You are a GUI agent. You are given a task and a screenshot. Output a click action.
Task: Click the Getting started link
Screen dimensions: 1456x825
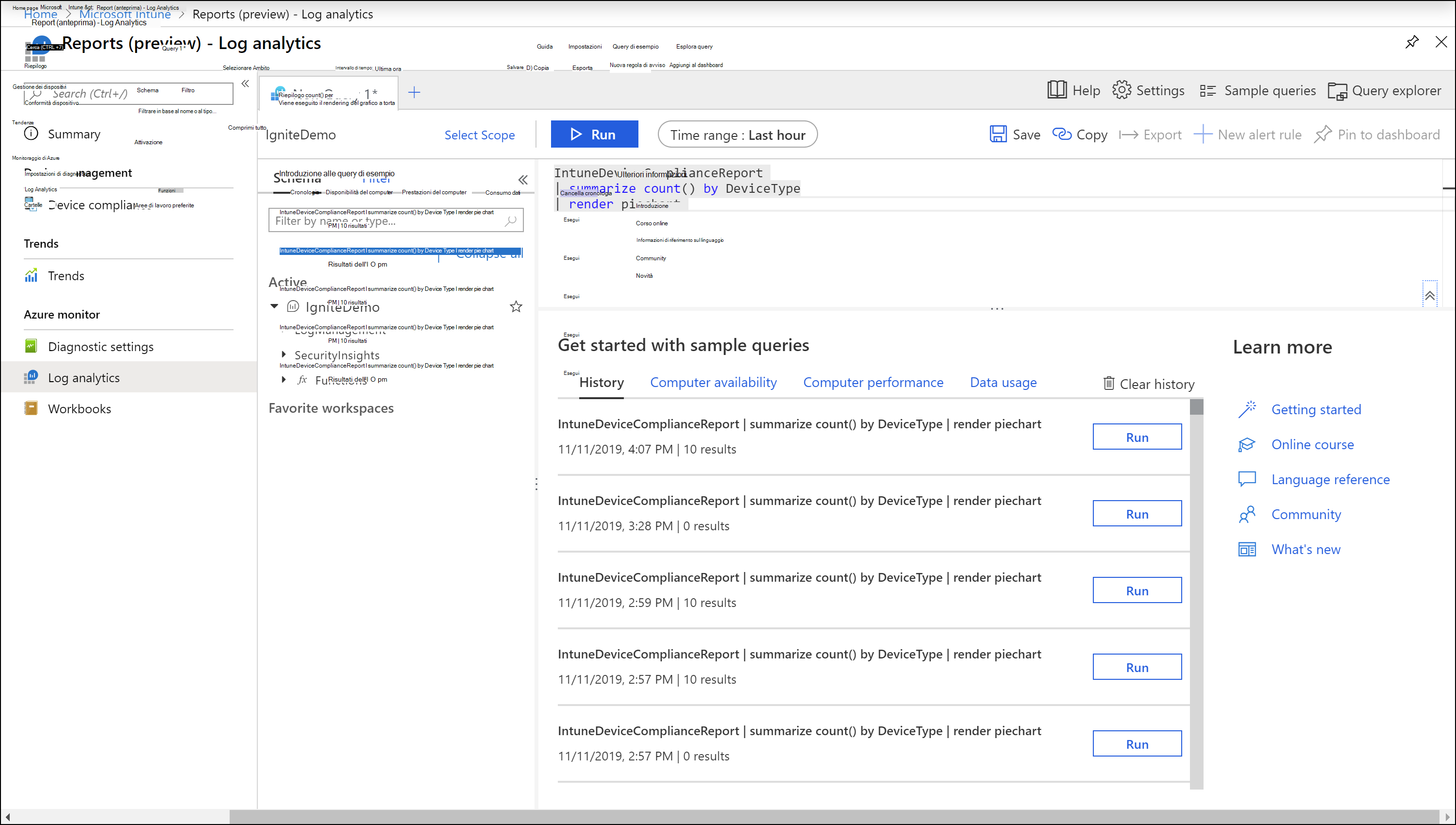[x=1316, y=409]
